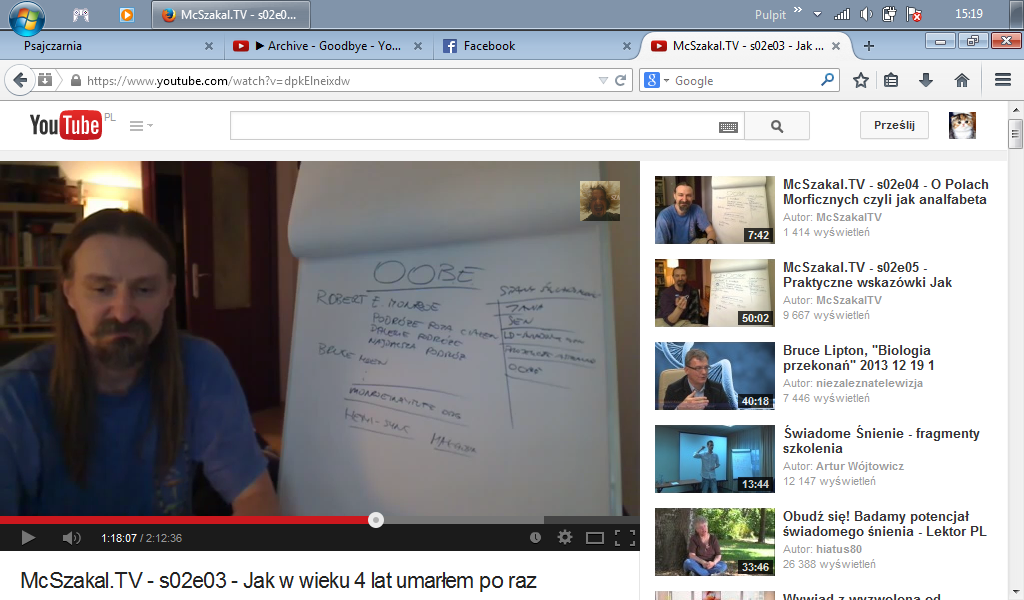Image resolution: width=1024 pixels, height=600 pixels.
Task: Go back with browser back arrow
Action: [20, 80]
